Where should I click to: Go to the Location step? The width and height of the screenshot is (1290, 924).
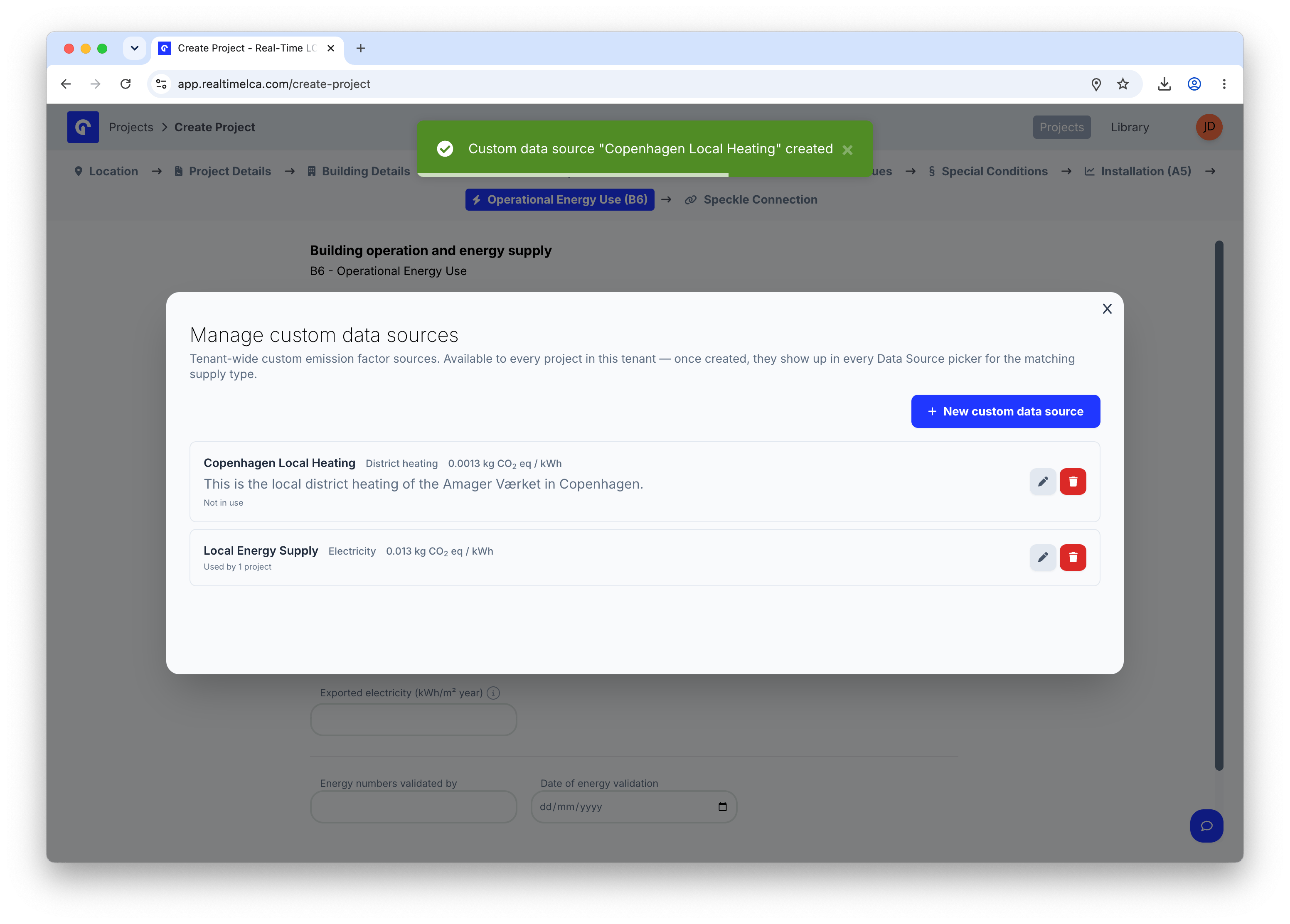click(106, 171)
